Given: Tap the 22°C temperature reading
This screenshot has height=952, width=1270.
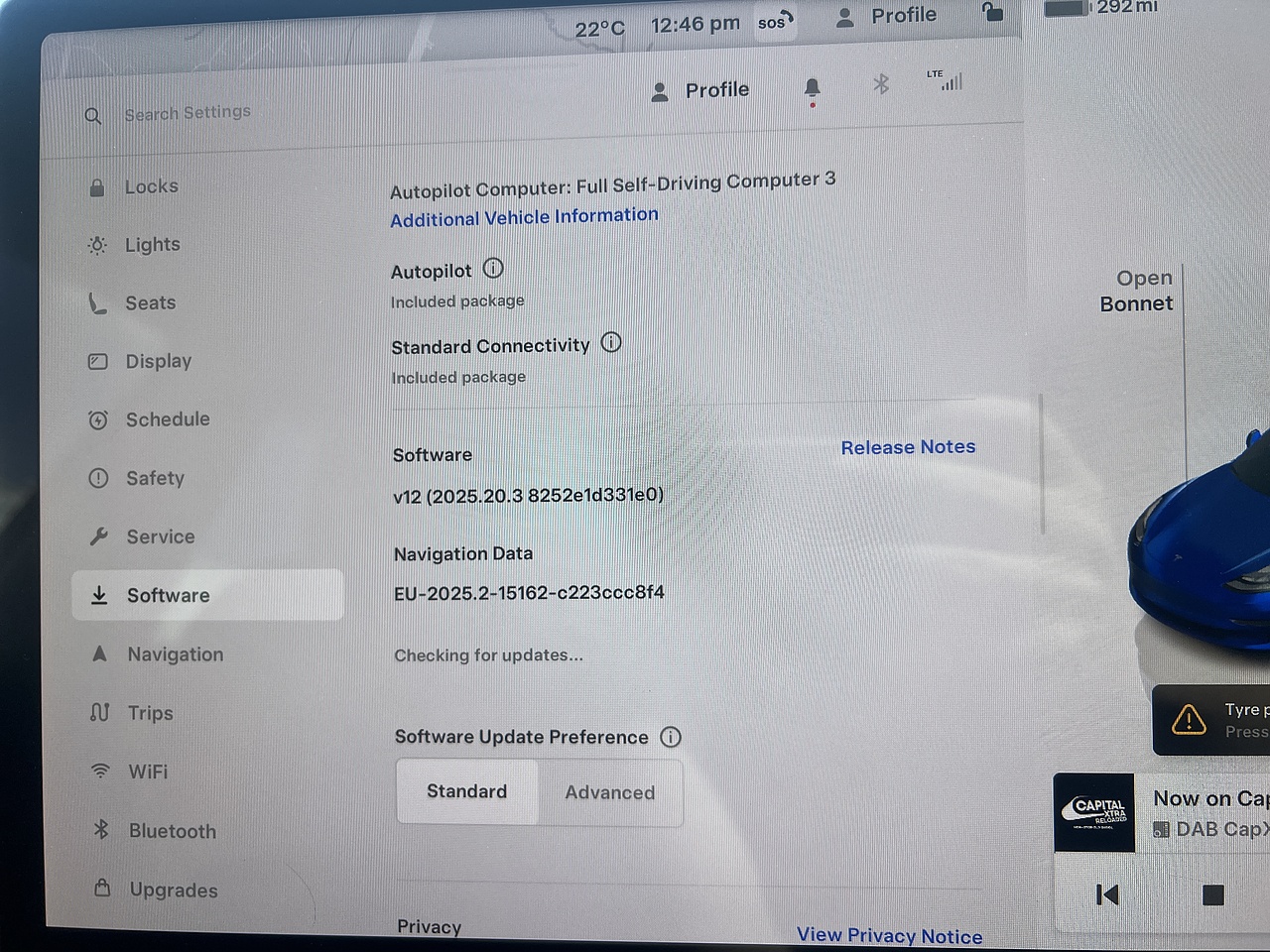Looking at the screenshot, I should tap(600, 29).
